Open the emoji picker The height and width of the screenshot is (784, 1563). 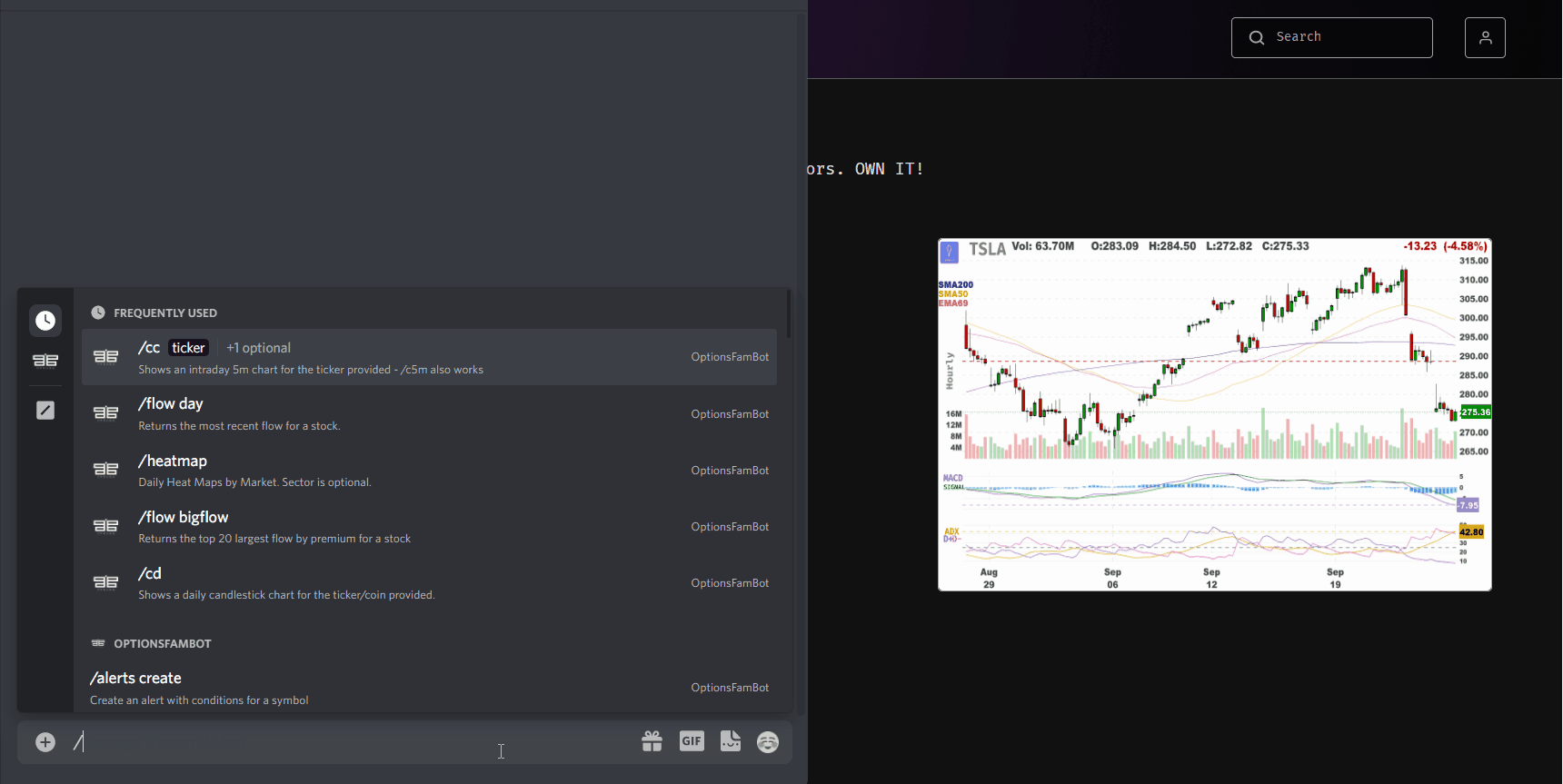[768, 742]
